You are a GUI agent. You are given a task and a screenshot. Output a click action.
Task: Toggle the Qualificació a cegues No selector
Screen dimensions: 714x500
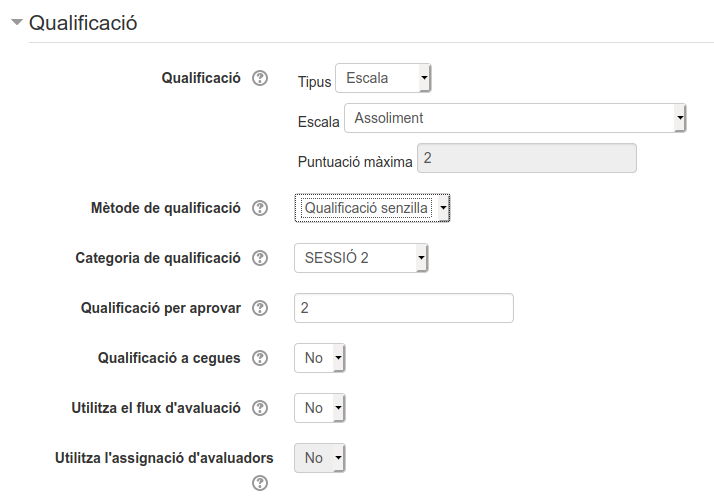coord(320,358)
